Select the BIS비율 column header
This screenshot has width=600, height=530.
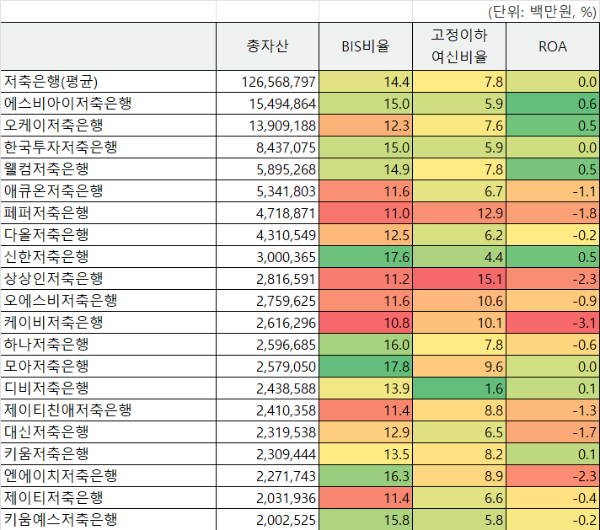(365, 46)
